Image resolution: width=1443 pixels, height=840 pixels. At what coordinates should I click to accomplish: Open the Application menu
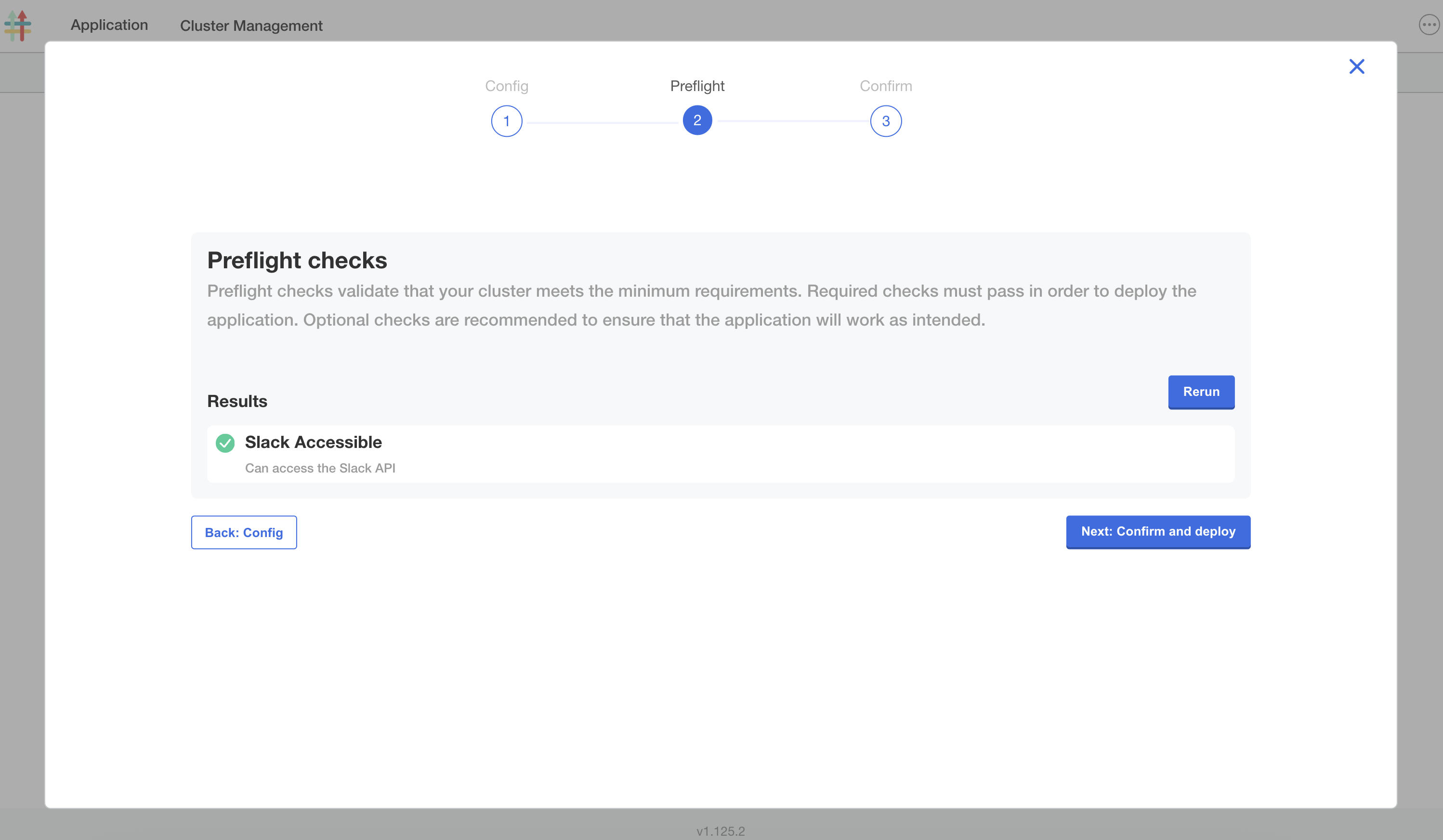(x=109, y=25)
